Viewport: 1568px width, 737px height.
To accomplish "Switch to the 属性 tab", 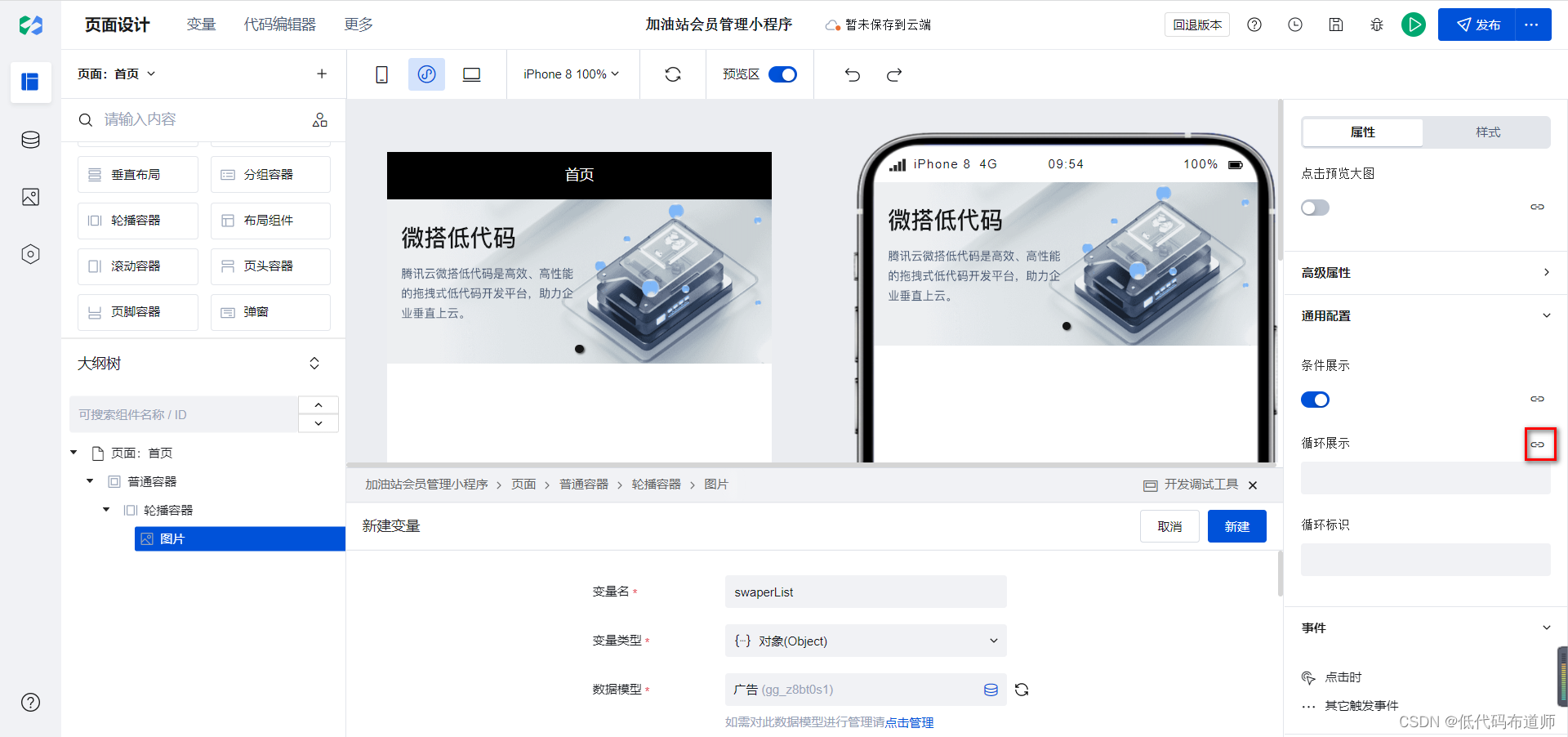I will 1362,132.
